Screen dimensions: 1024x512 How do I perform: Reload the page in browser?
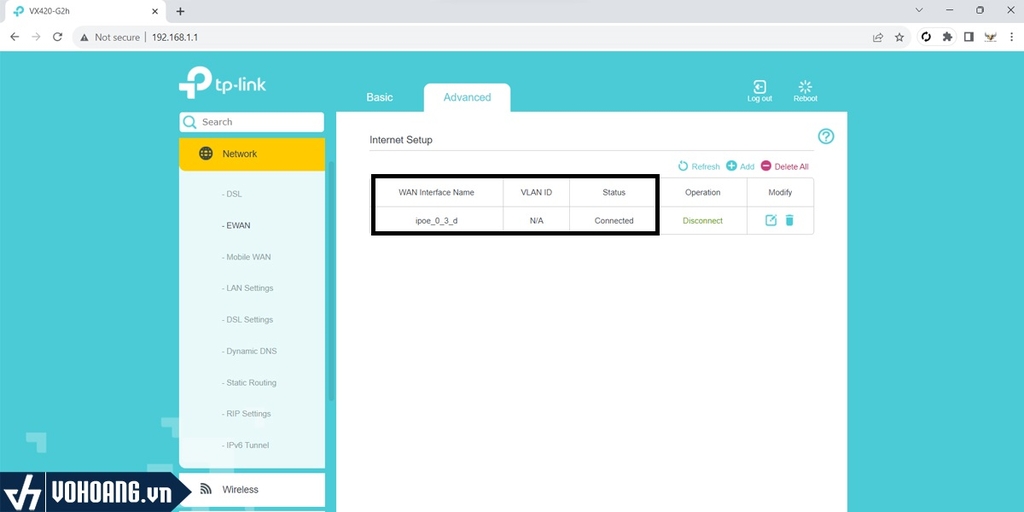pyautogui.click(x=57, y=37)
